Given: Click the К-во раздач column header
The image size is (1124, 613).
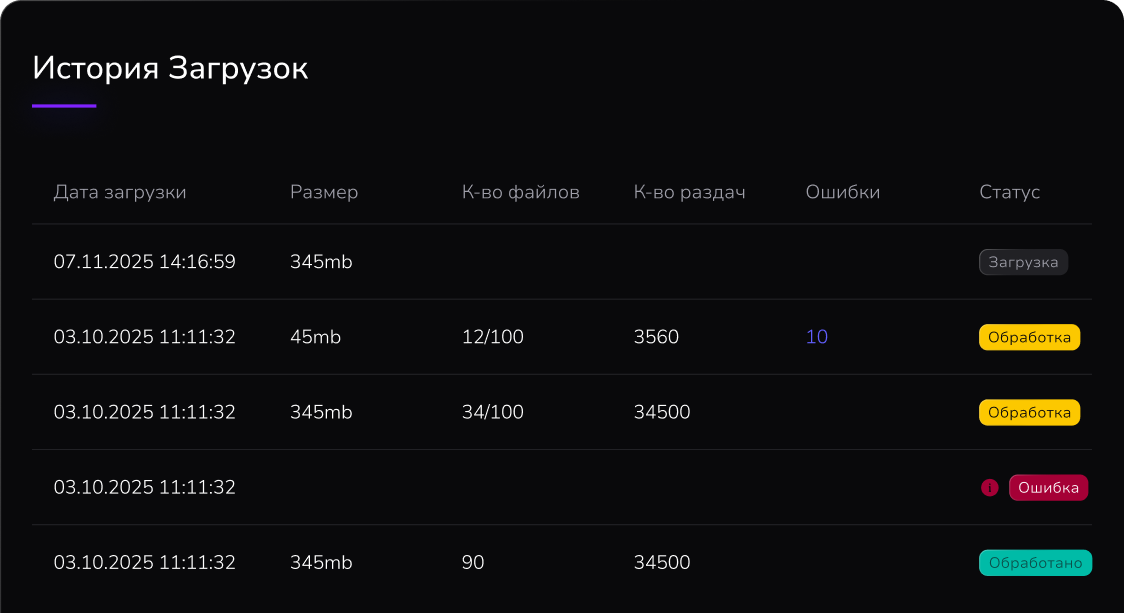Looking at the screenshot, I should click(690, 192).
